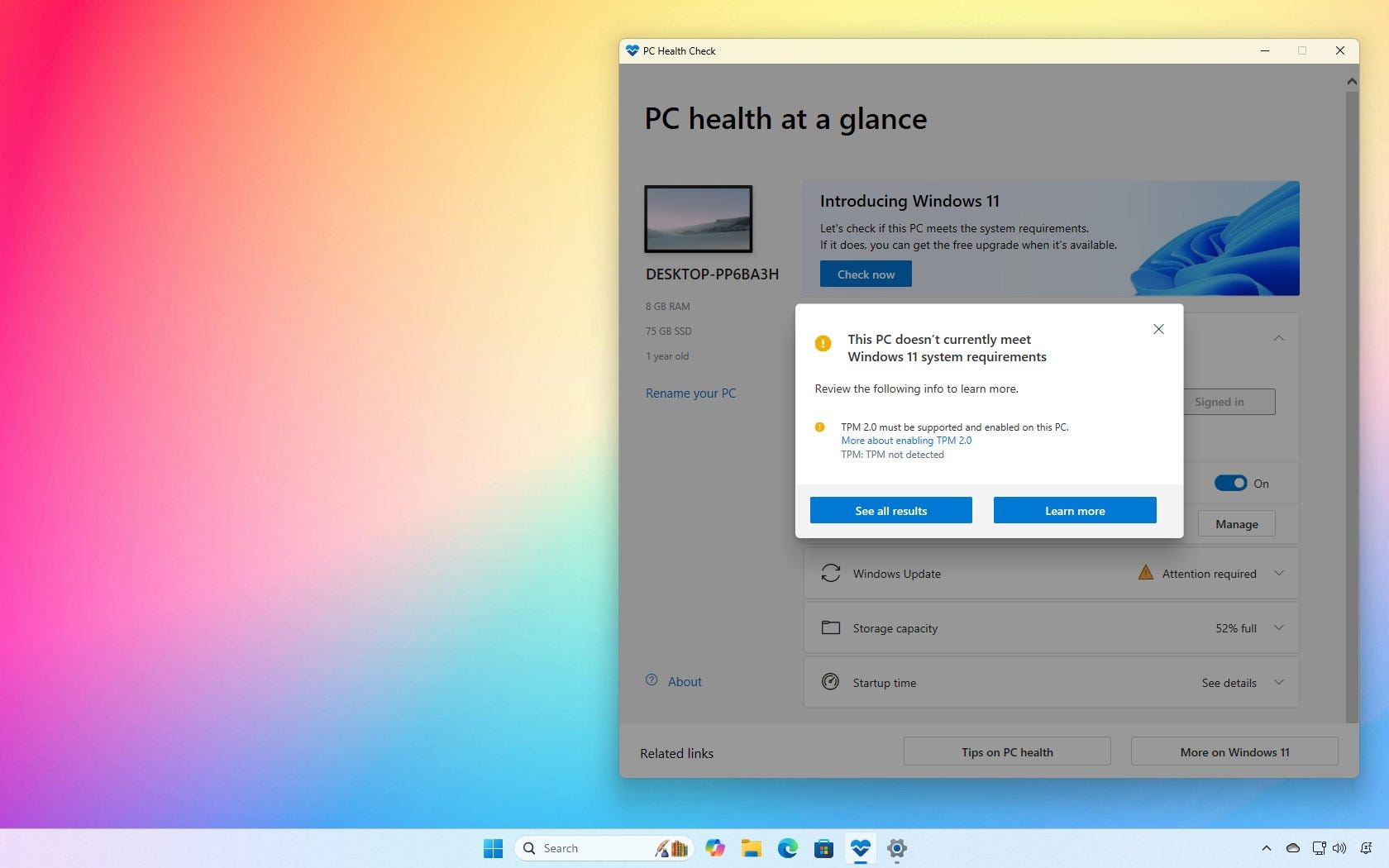The height and width of the screenshot is (868, 1389).
Task: Collapse the top section with up chevron
Action: (1279, 338)
